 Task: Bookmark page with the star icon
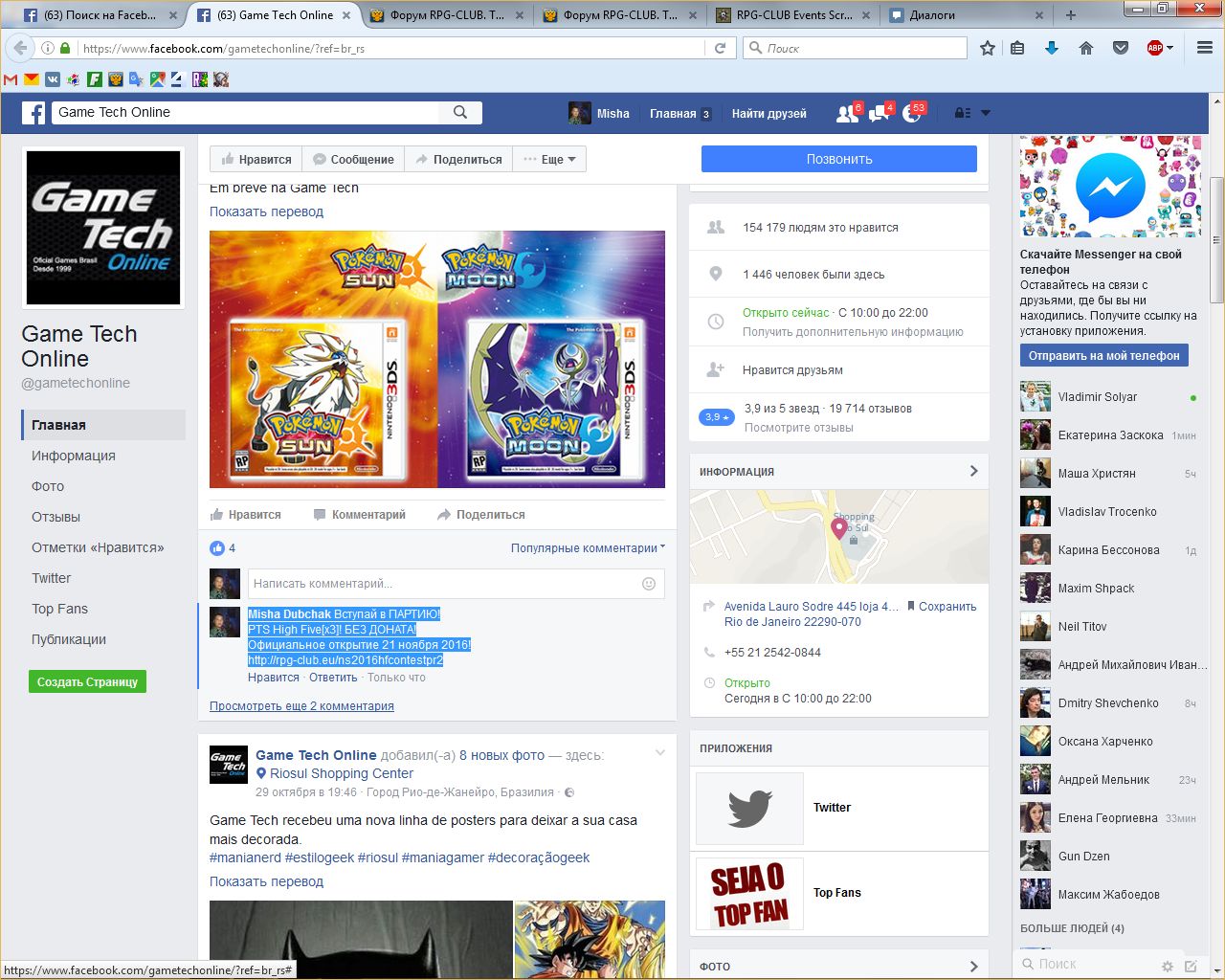[988, 48]
